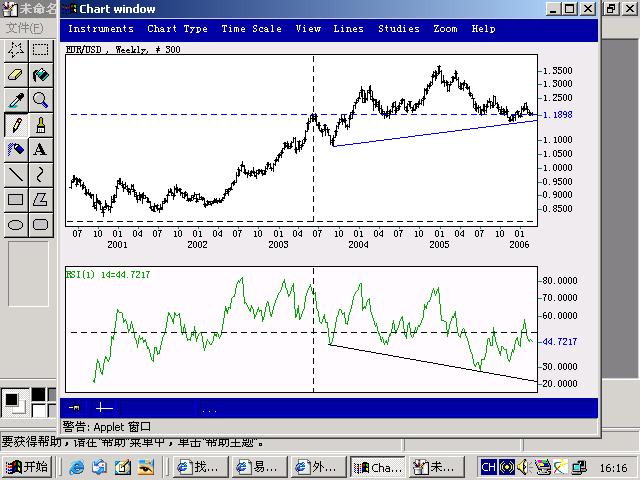Click the 开始 Start button
The height and width of the screenshot is (480, 640).
point(27,467)
